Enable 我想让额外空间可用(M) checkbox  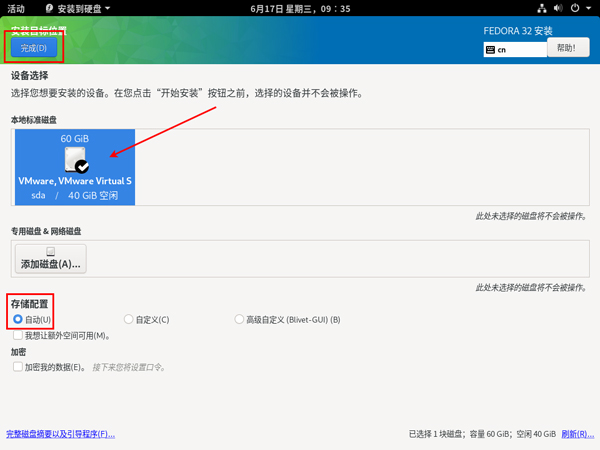(18, 336)
